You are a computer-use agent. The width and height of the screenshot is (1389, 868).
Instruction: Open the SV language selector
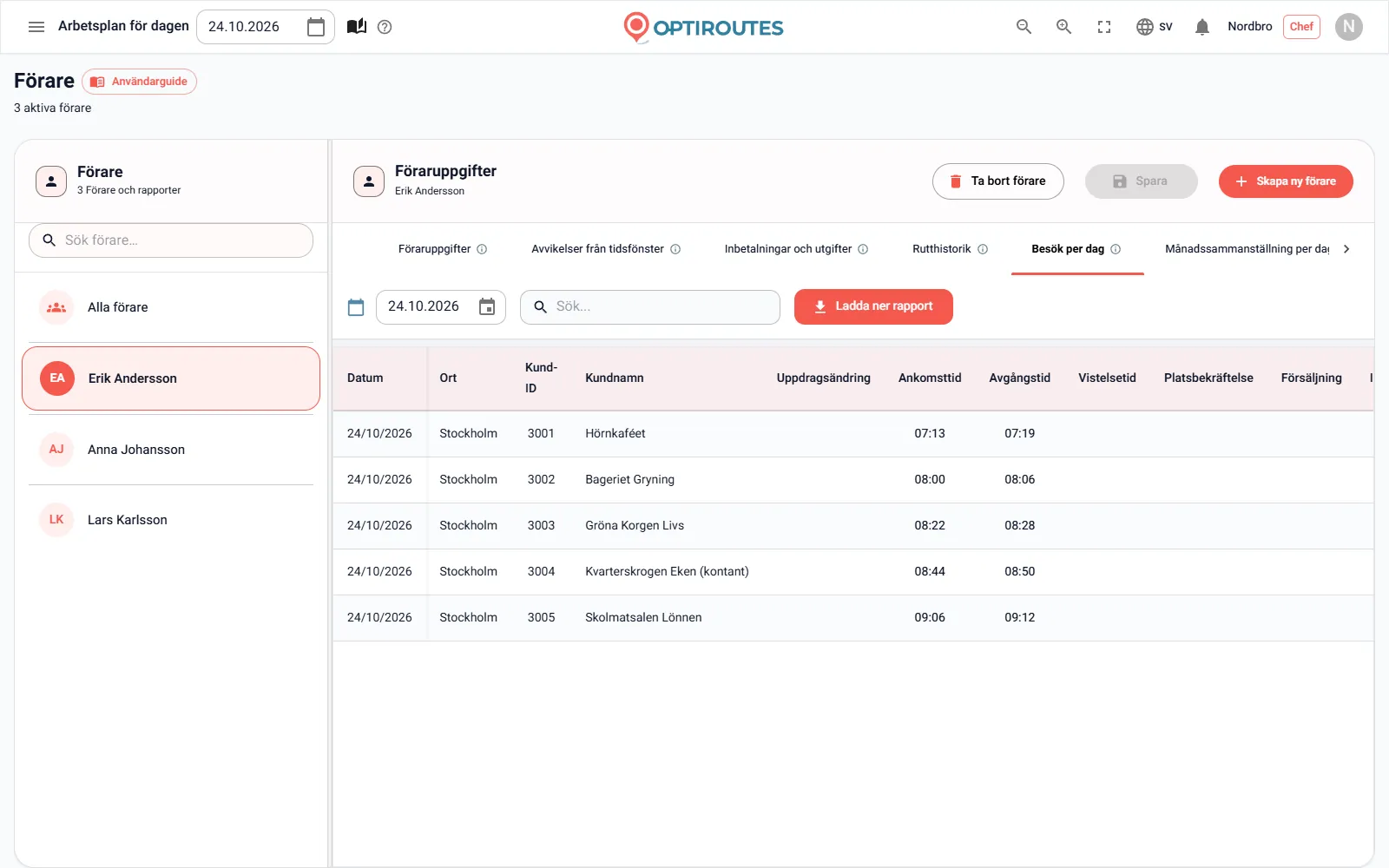click(x=1155, y=27)
